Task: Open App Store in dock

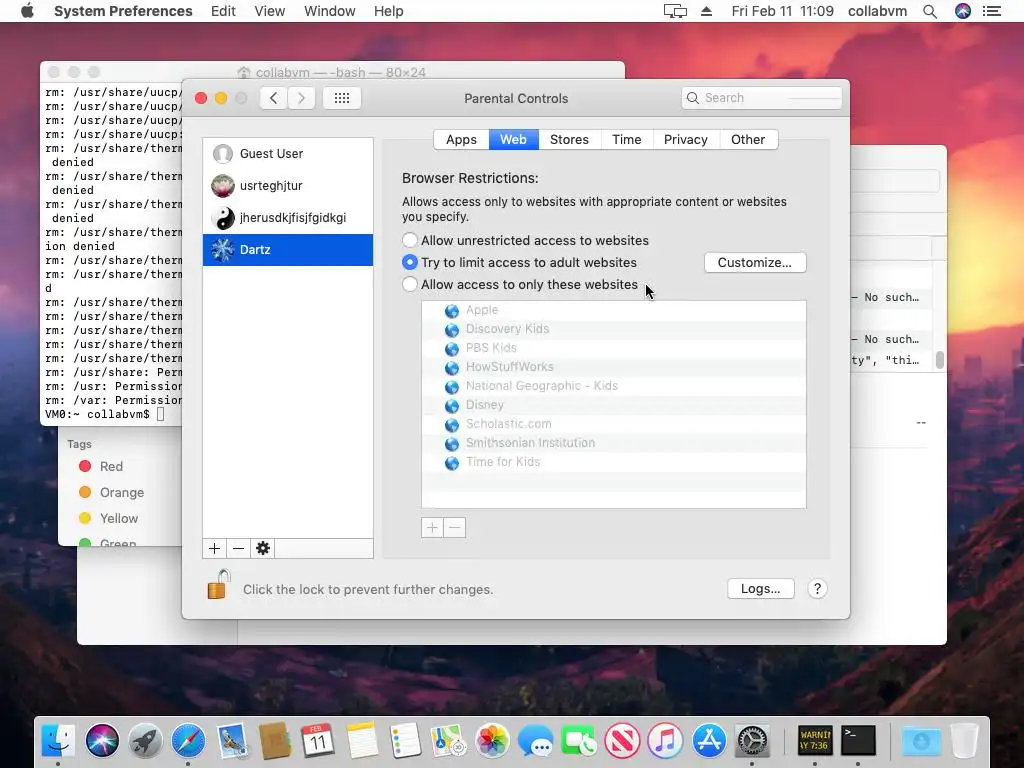Action: (x=709, y=741)
